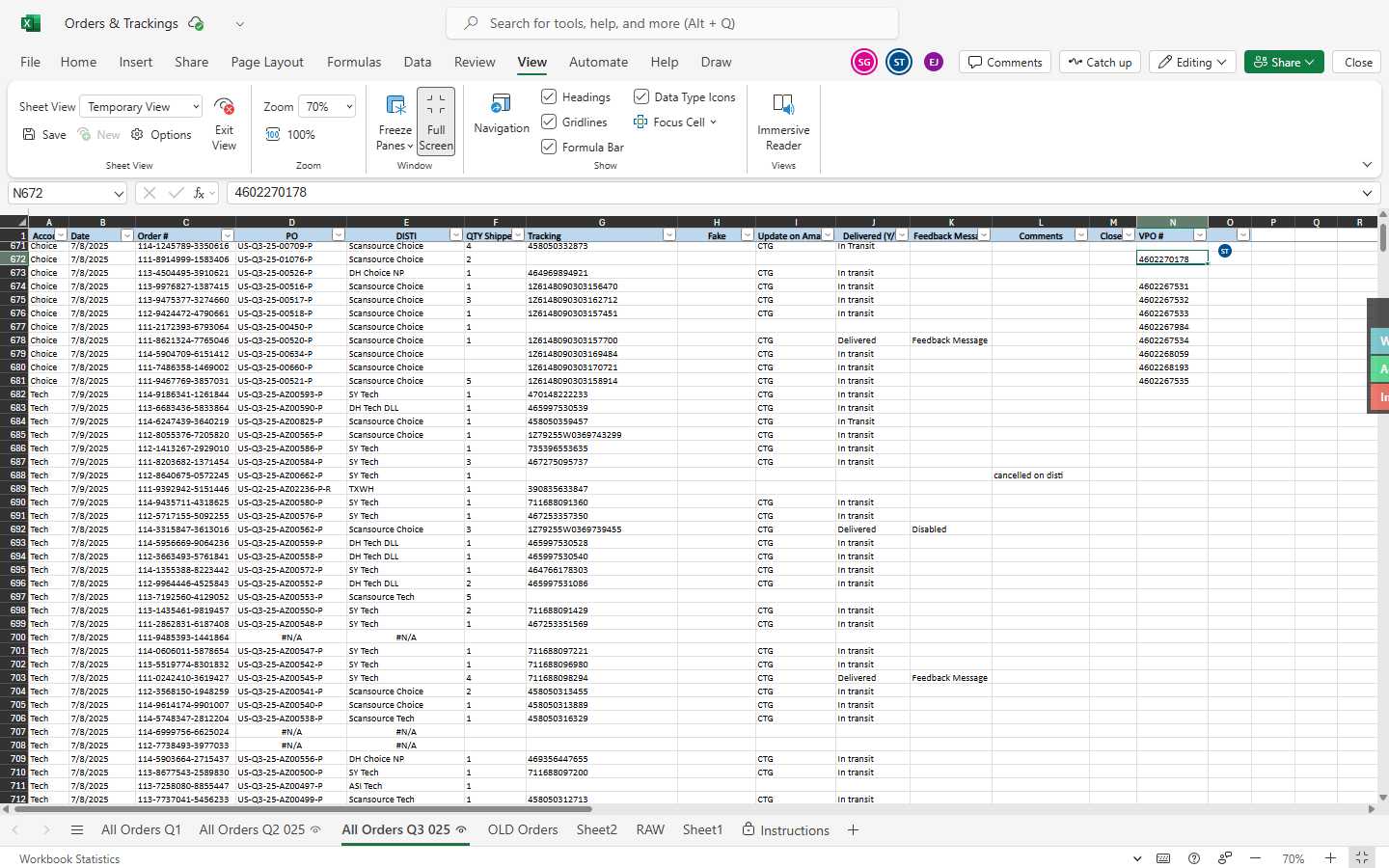Zoom out with status bar minus
The height and width of the screenshot is (868, 1389).
1255,857
